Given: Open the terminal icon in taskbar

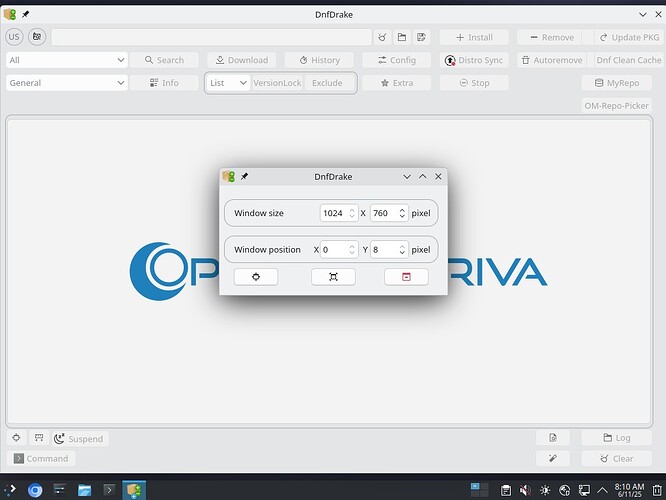Looking at the screenshot, I should (109, 490).
